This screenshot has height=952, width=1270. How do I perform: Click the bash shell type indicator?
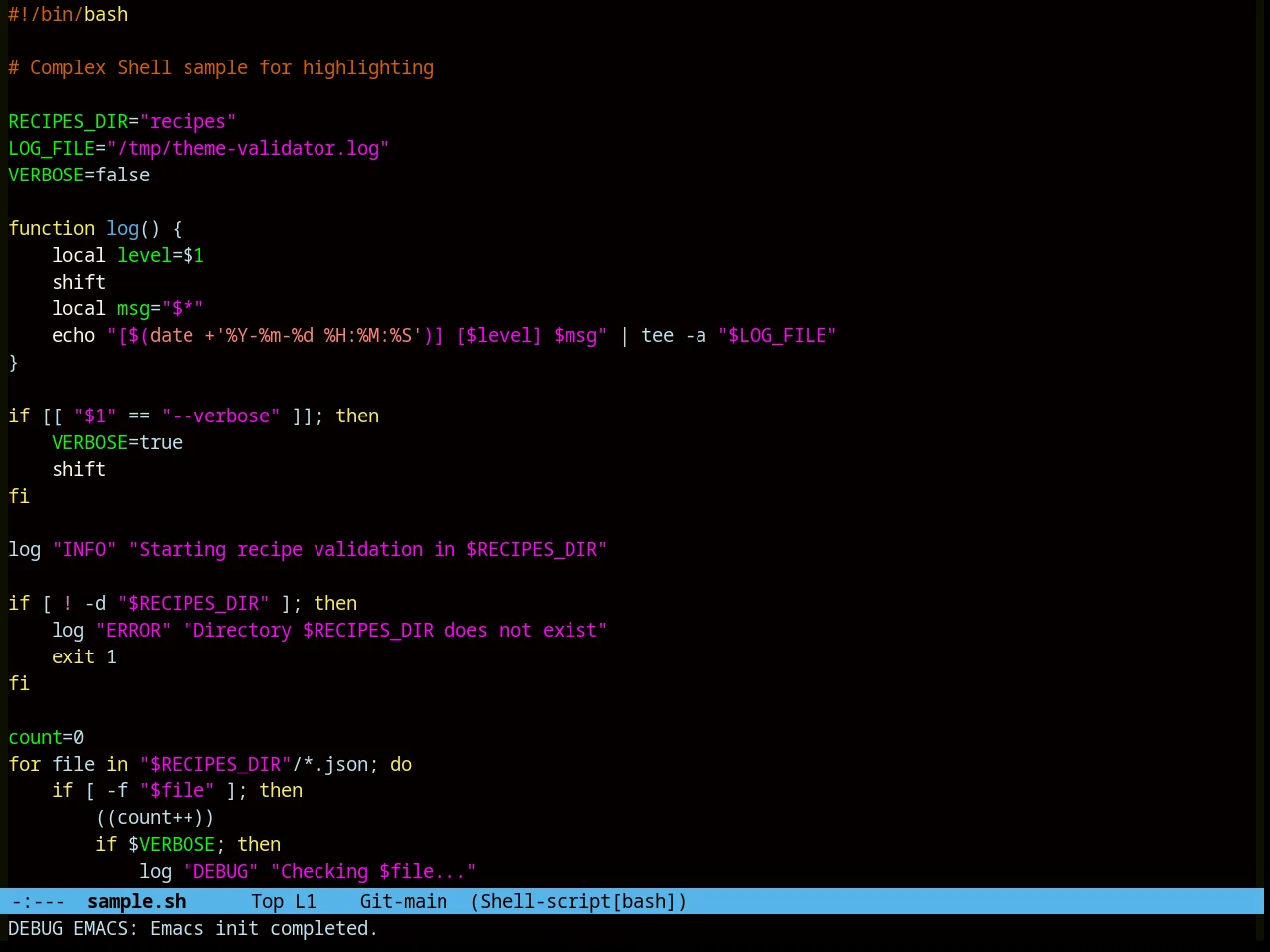click(x=644, y=901)
